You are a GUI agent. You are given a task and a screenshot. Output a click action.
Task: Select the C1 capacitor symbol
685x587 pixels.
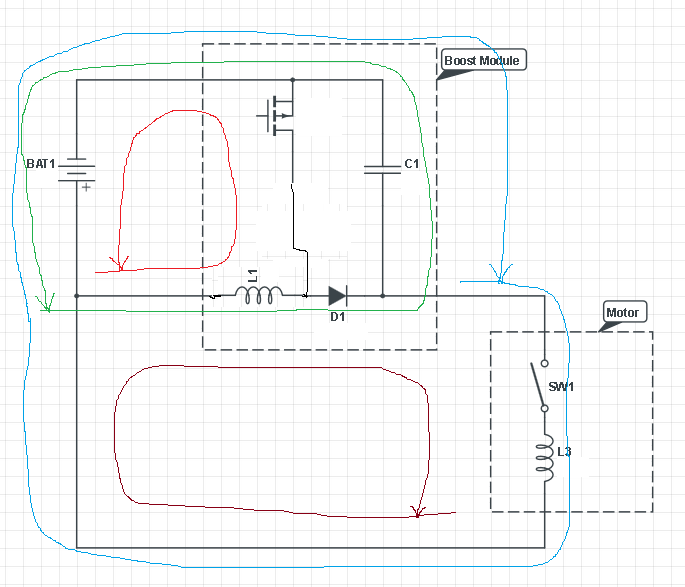382,170
